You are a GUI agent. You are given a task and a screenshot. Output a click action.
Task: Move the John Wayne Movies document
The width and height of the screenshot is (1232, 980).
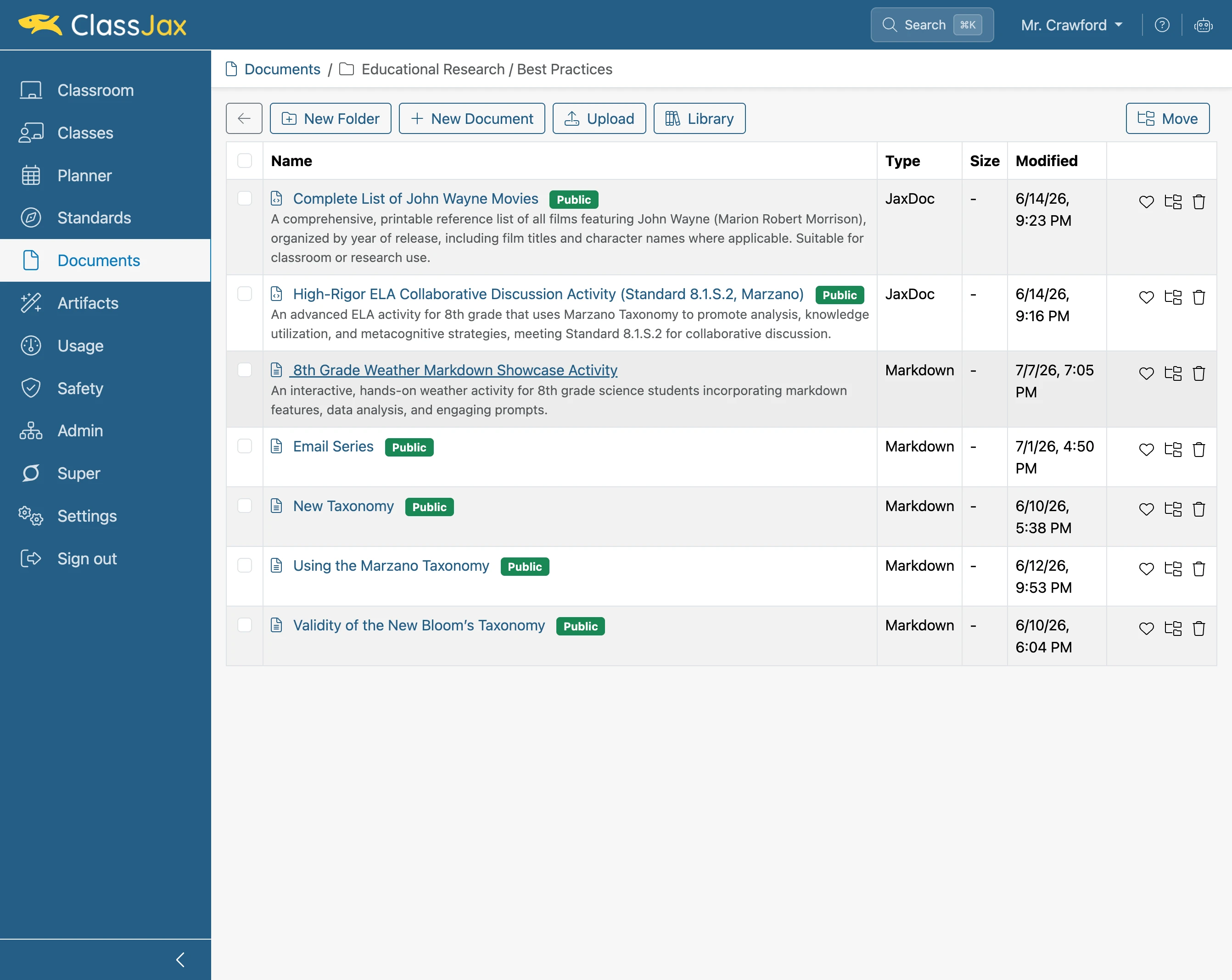[1173, 201]
